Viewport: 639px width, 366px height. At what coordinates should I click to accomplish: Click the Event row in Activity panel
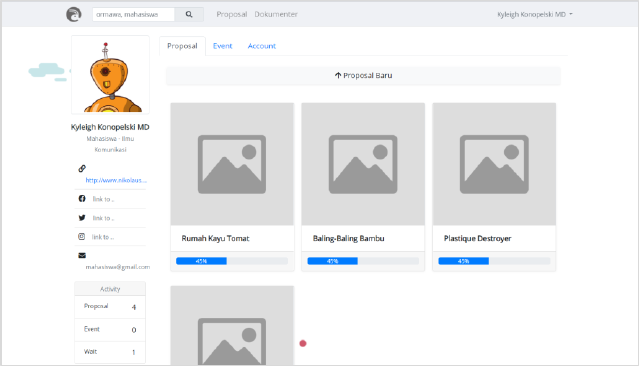click(x=110, y=329)
